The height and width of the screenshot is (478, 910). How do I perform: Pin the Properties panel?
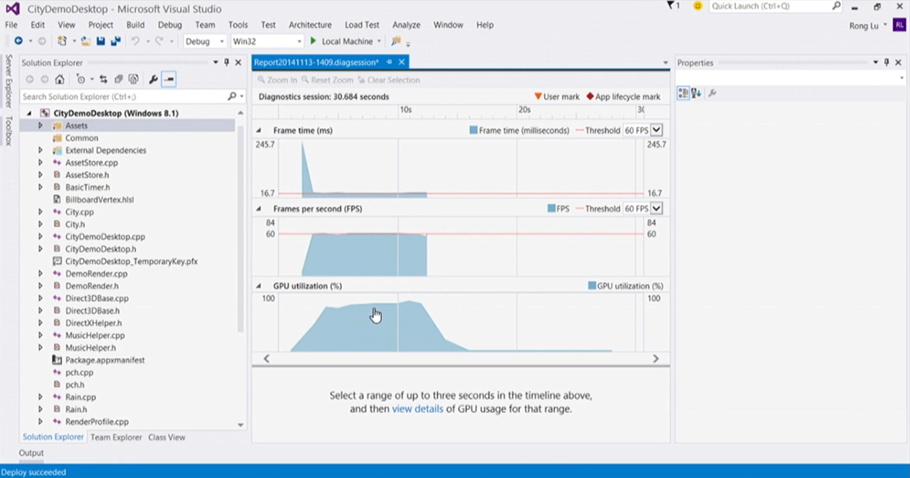(x=887, y=63)
